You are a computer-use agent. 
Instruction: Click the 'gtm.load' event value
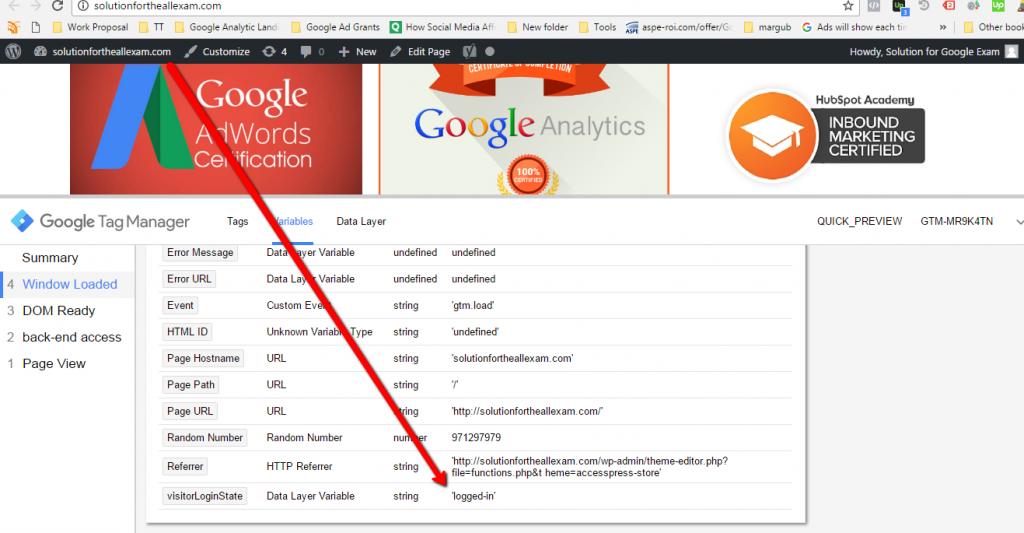point(473,306)
